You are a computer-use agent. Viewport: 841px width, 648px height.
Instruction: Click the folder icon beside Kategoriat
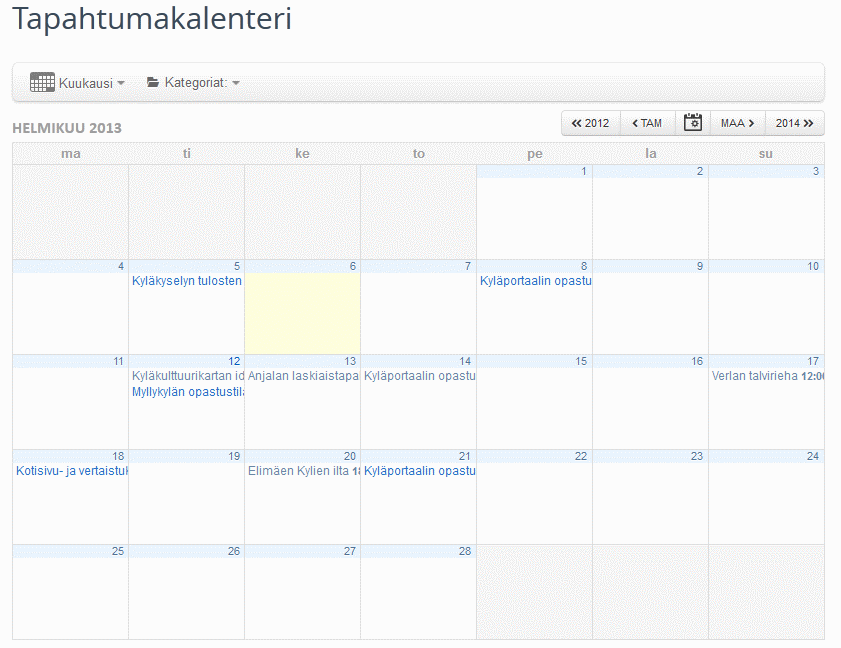153,83
